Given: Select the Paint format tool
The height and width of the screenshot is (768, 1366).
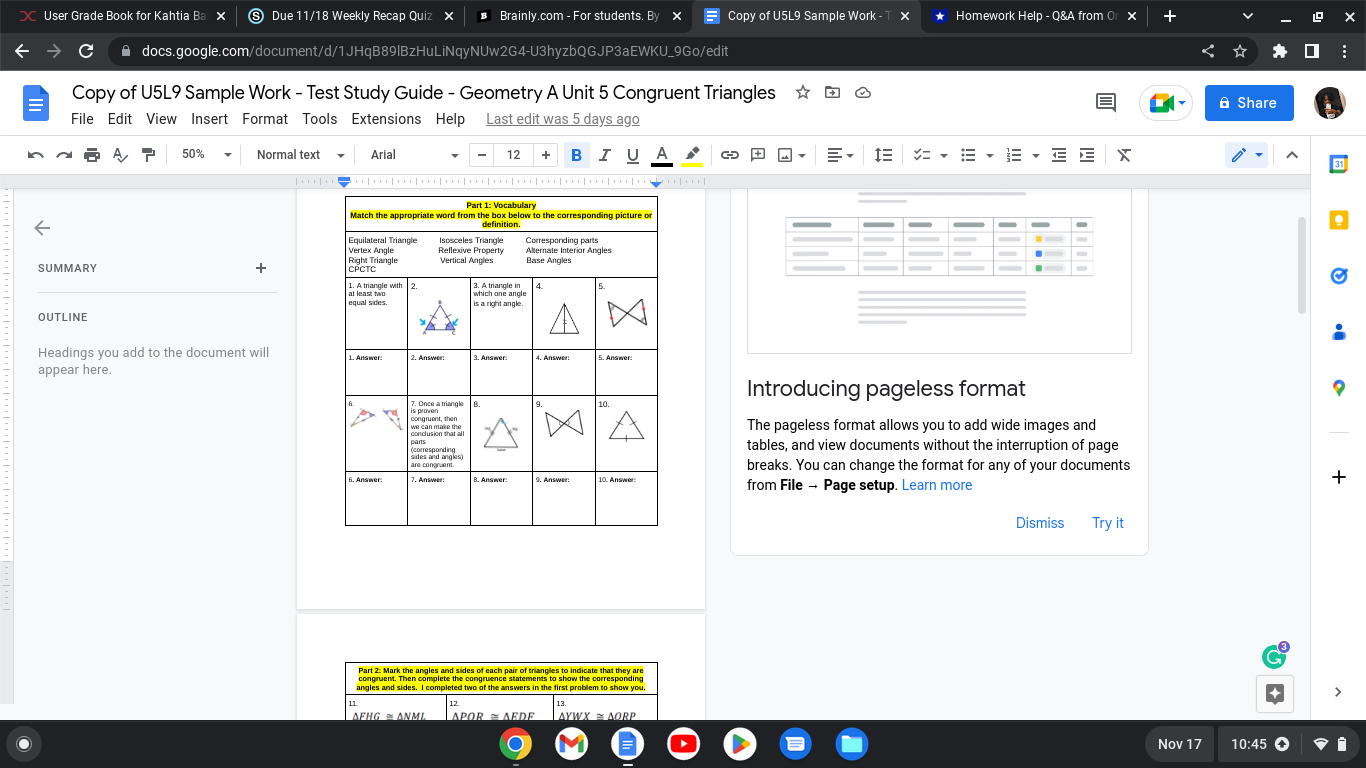Looking at the screenshot, I should pos(148,154).
